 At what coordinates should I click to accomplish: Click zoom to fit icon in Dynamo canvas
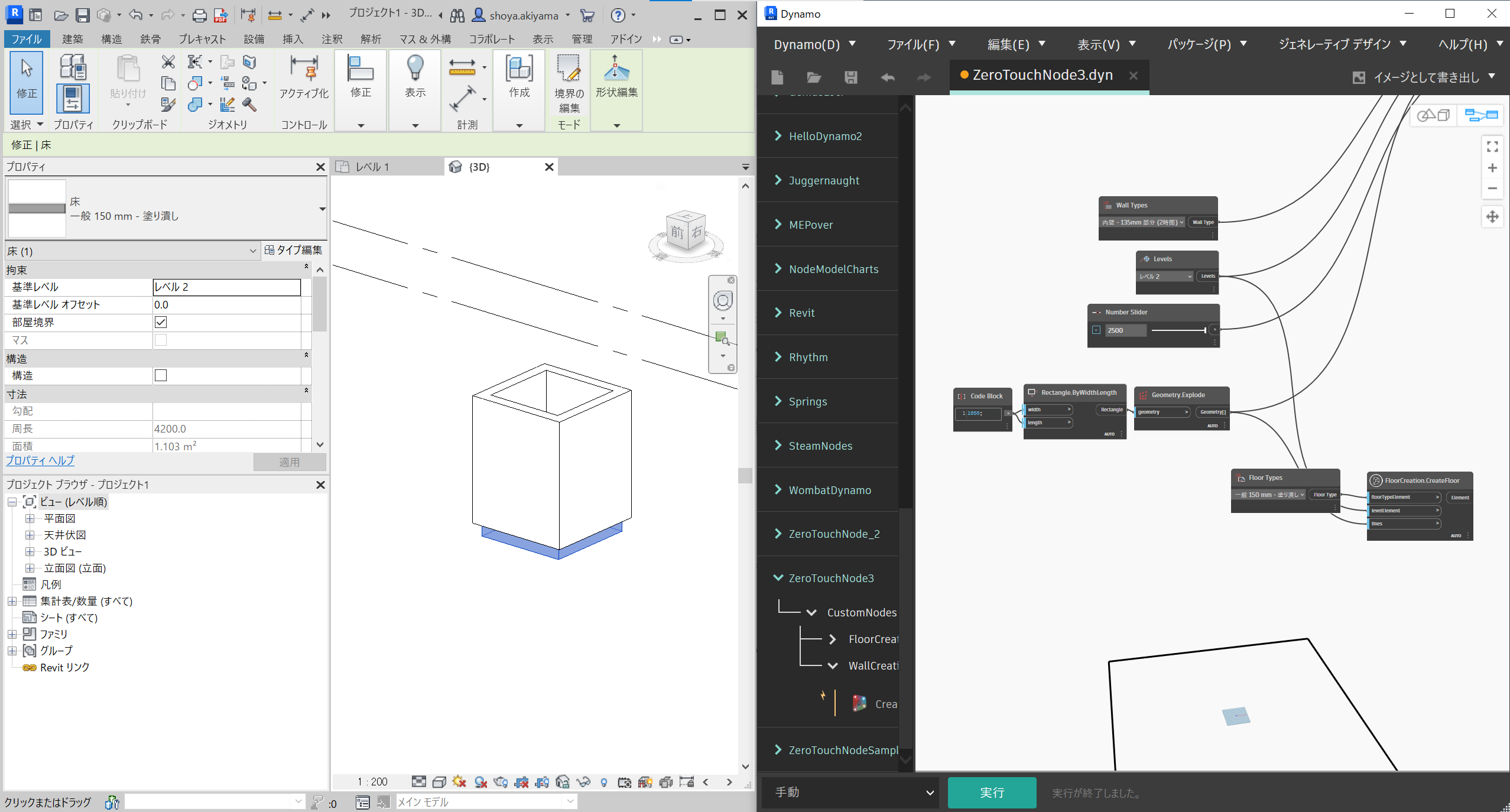(1492, 147)
